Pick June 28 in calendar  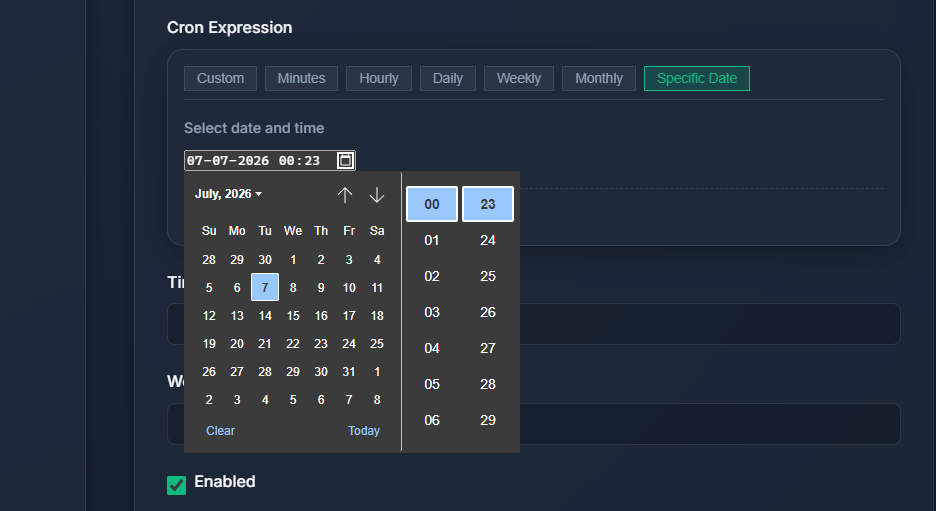click(x=209, y=259)
